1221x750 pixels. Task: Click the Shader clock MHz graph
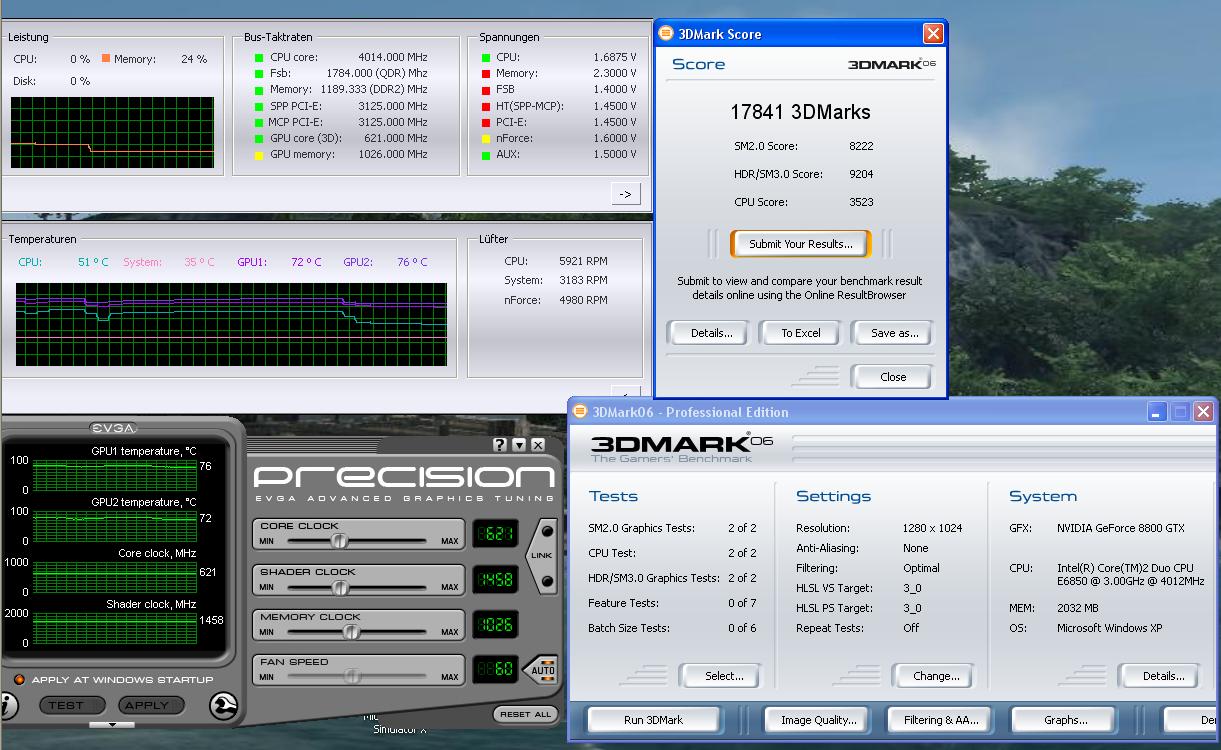click(x=115, y=629)
